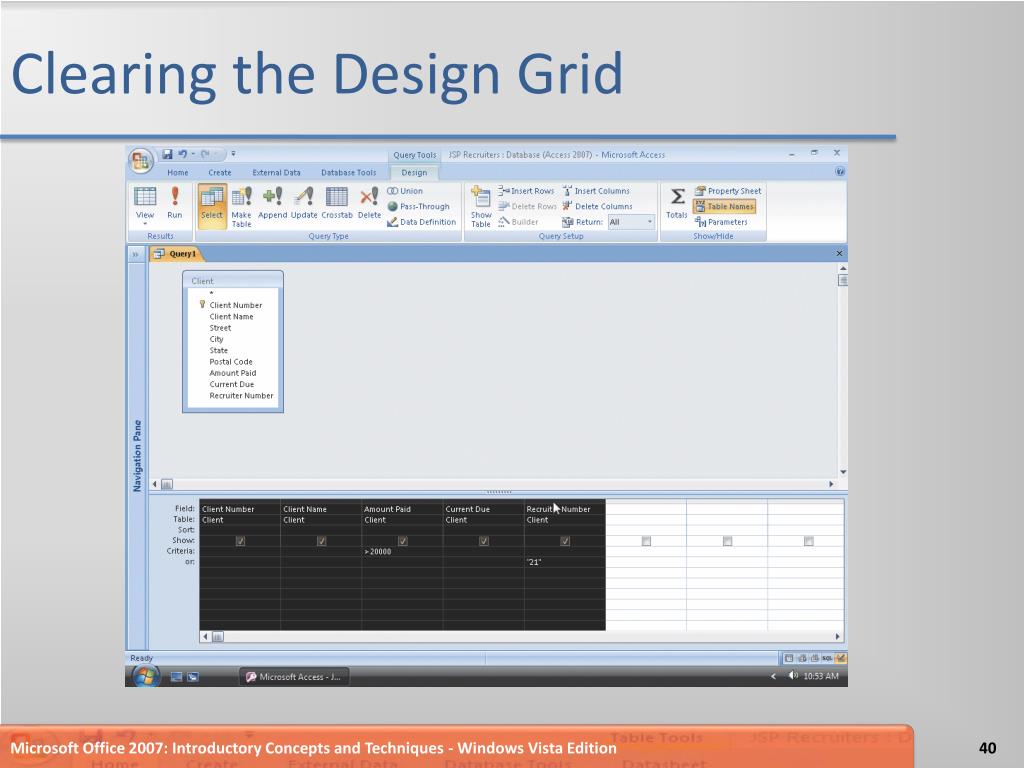Click the Windows Start orb
This screenshot has width=1024, height=768.
click(x=146, y=677)
